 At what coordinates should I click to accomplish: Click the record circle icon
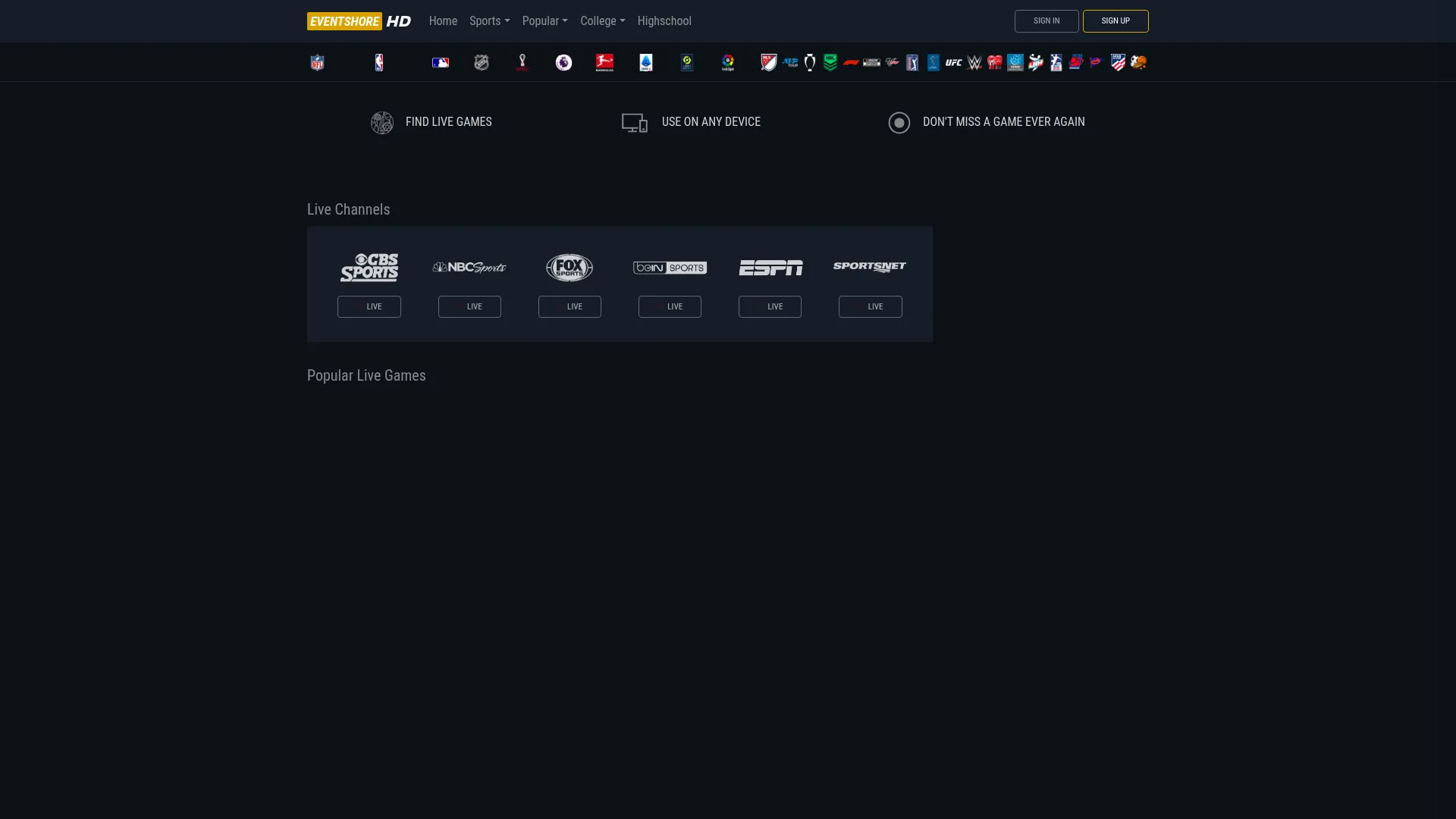(899, 123)
